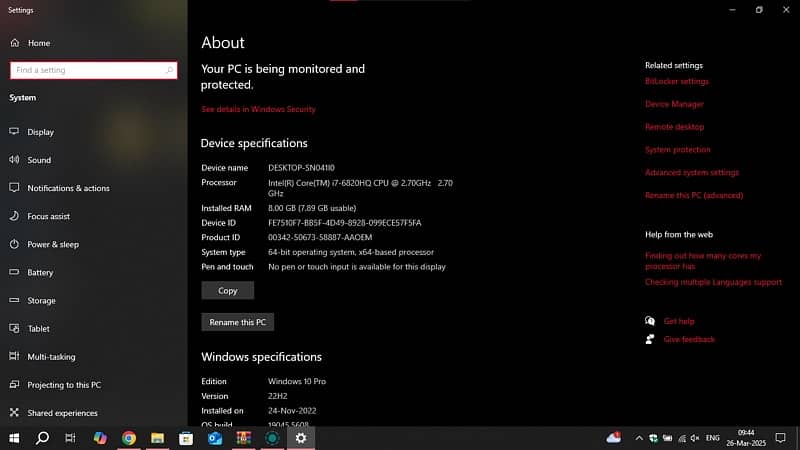Click the Give feedback person icon

point(650,339)
